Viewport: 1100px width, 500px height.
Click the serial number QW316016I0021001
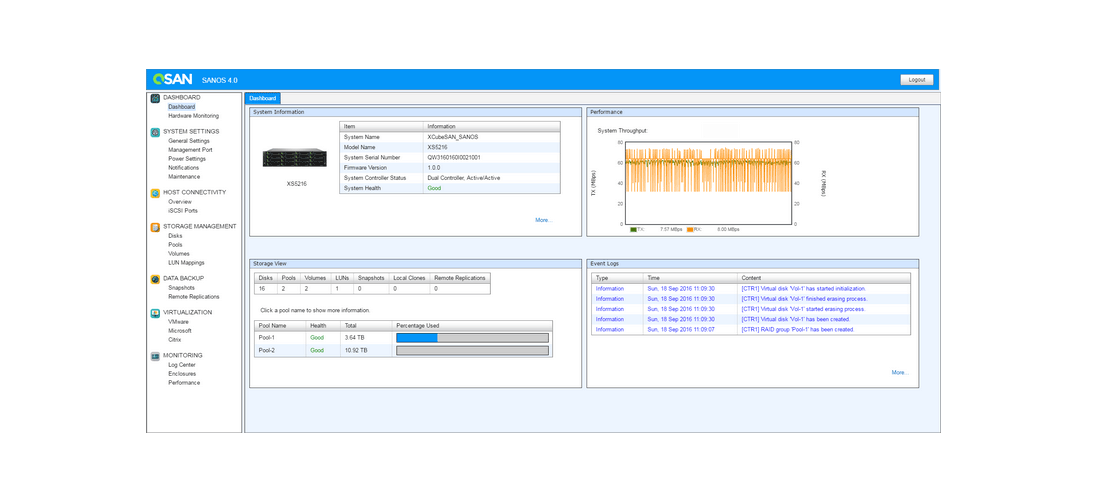tap(454, 158)
